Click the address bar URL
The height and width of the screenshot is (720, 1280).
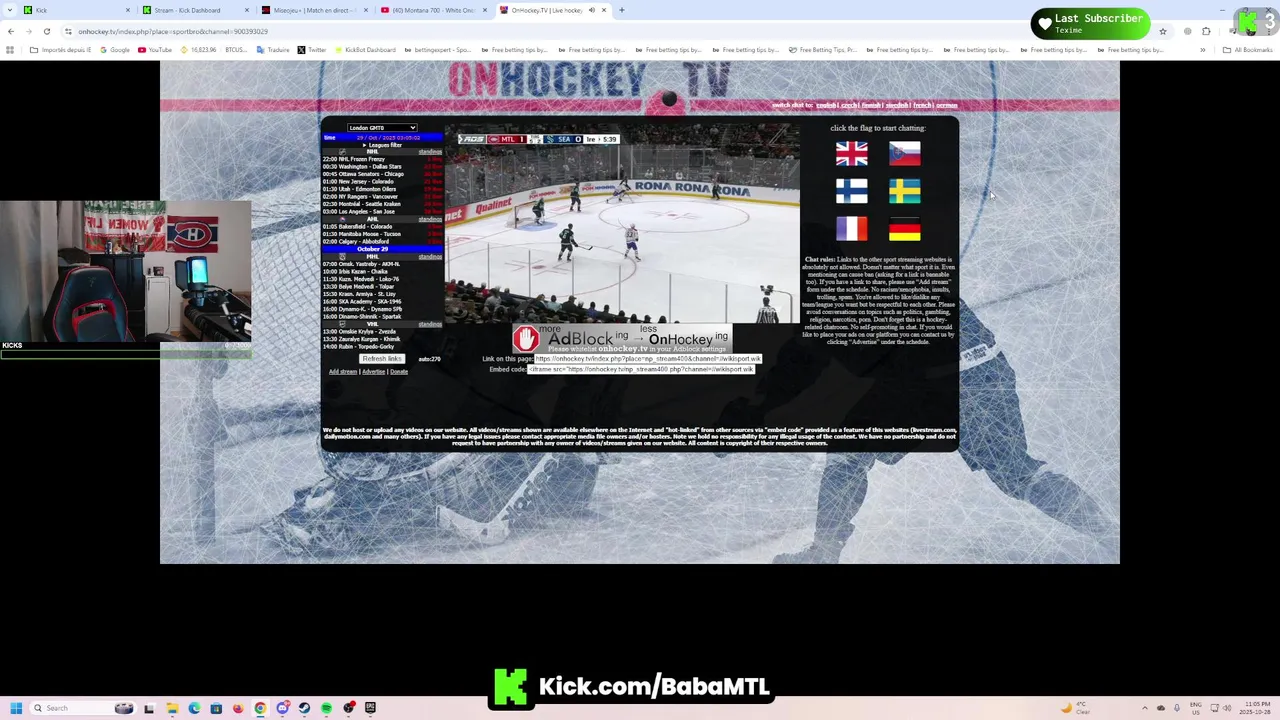(173, 31)
